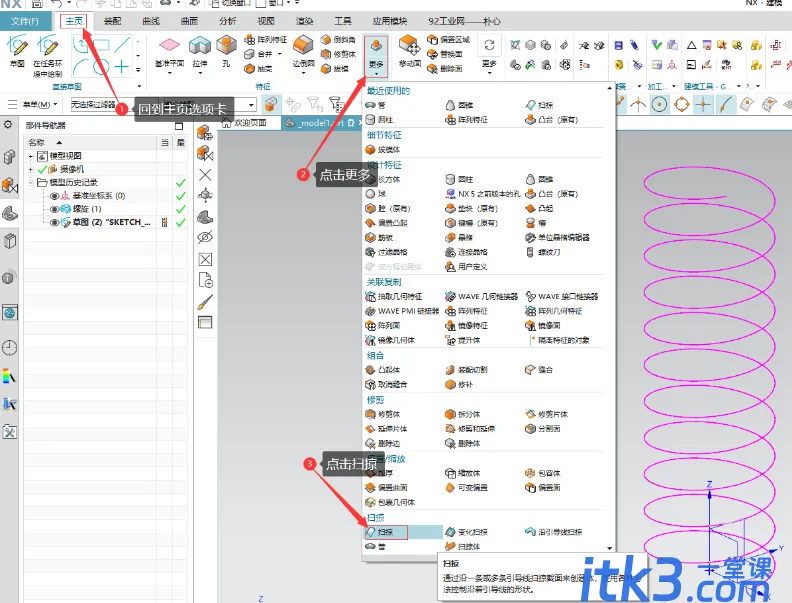Toggle checkmark for 螺旋 (1) row

pos(180,209)
